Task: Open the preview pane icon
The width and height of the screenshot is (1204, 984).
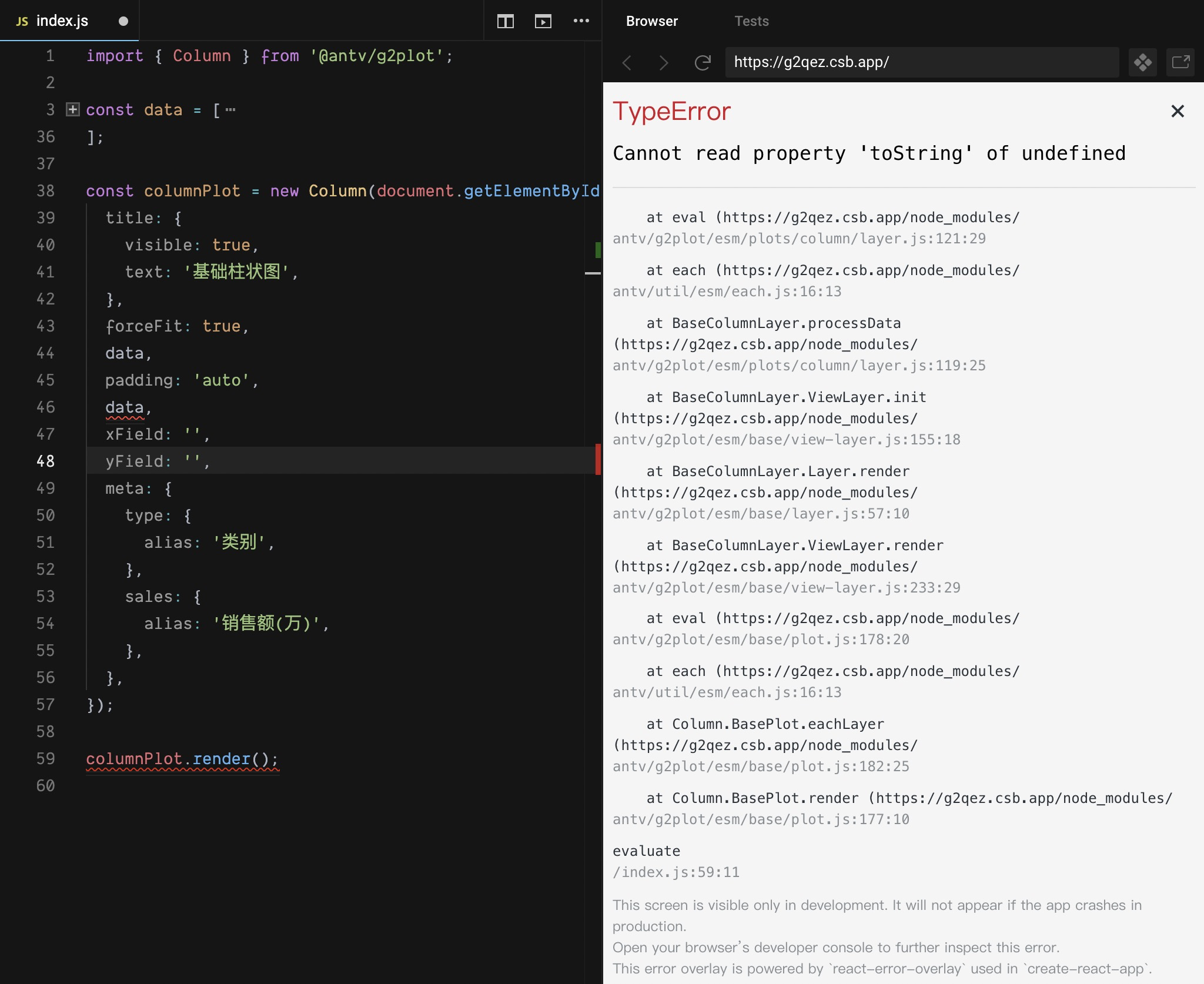Action: (x=543, y=21)
